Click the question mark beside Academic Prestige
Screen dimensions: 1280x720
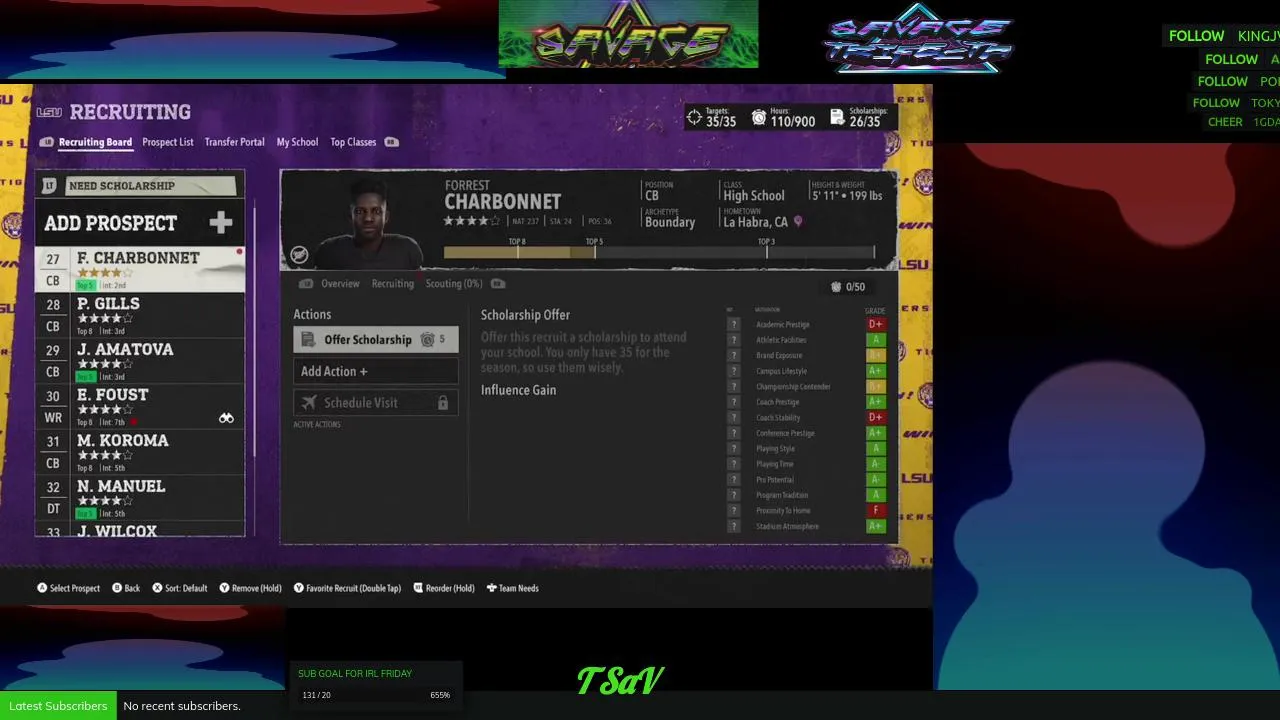(x=733, y=325)
